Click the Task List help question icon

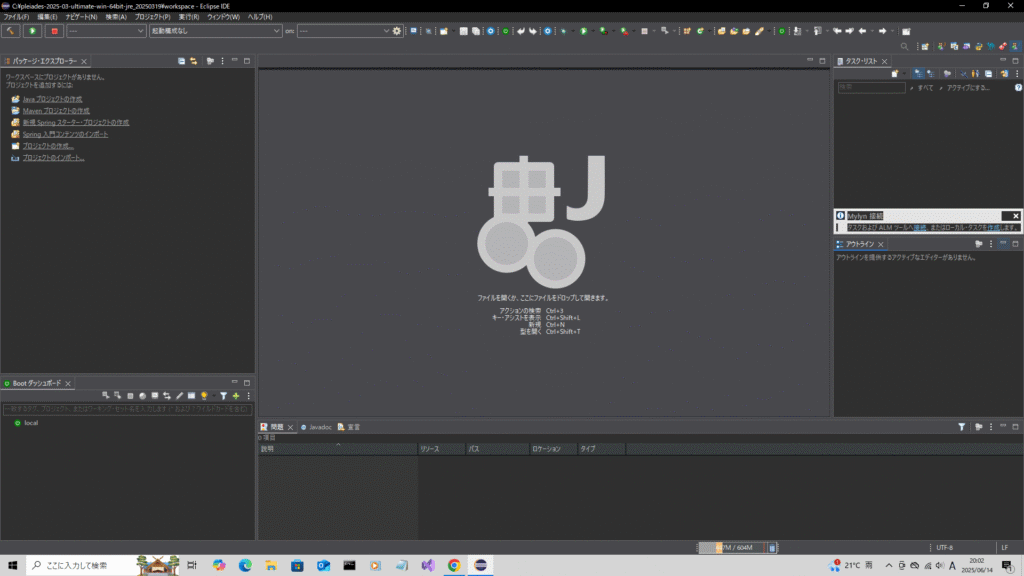[1018, 88]
